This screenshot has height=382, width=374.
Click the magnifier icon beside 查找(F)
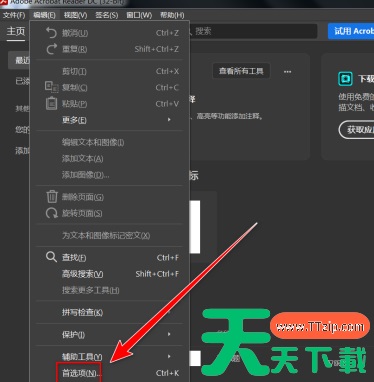tap(51, 257)
